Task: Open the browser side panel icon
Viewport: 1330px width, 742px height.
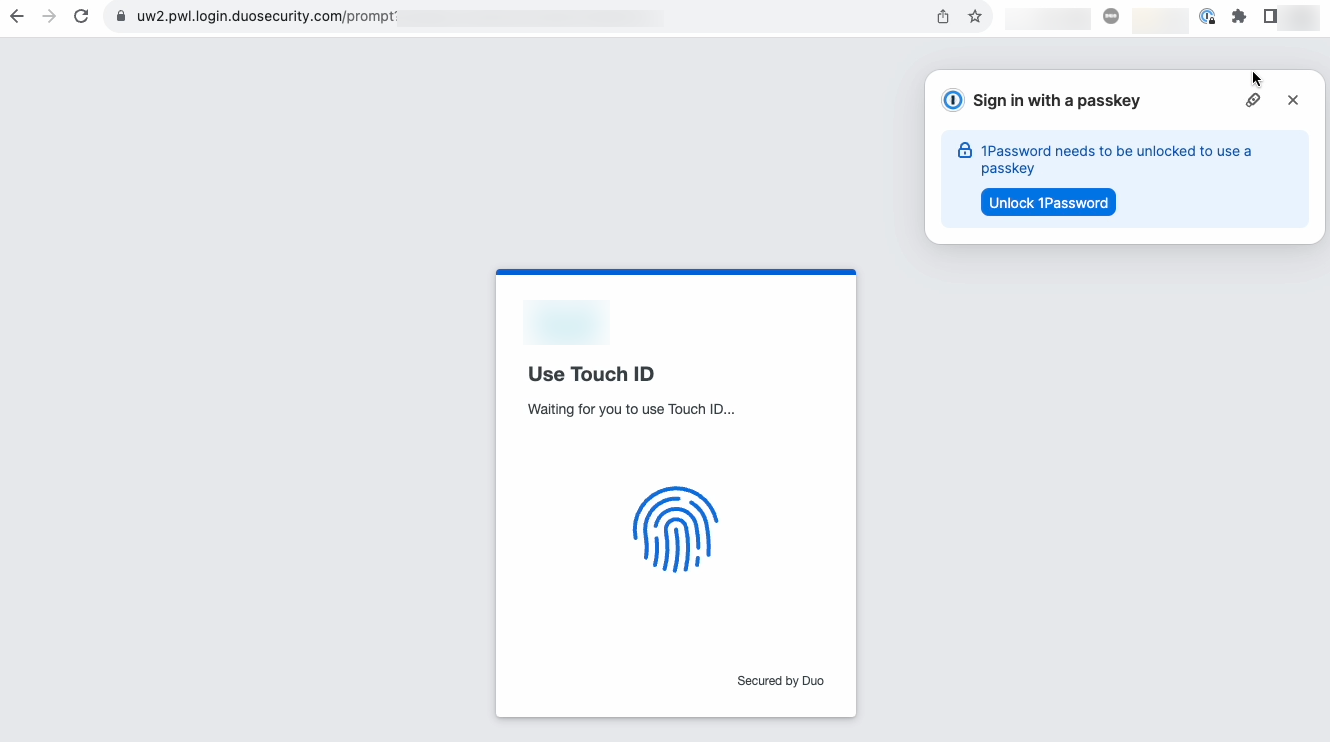Action: tap(1271, 16)
